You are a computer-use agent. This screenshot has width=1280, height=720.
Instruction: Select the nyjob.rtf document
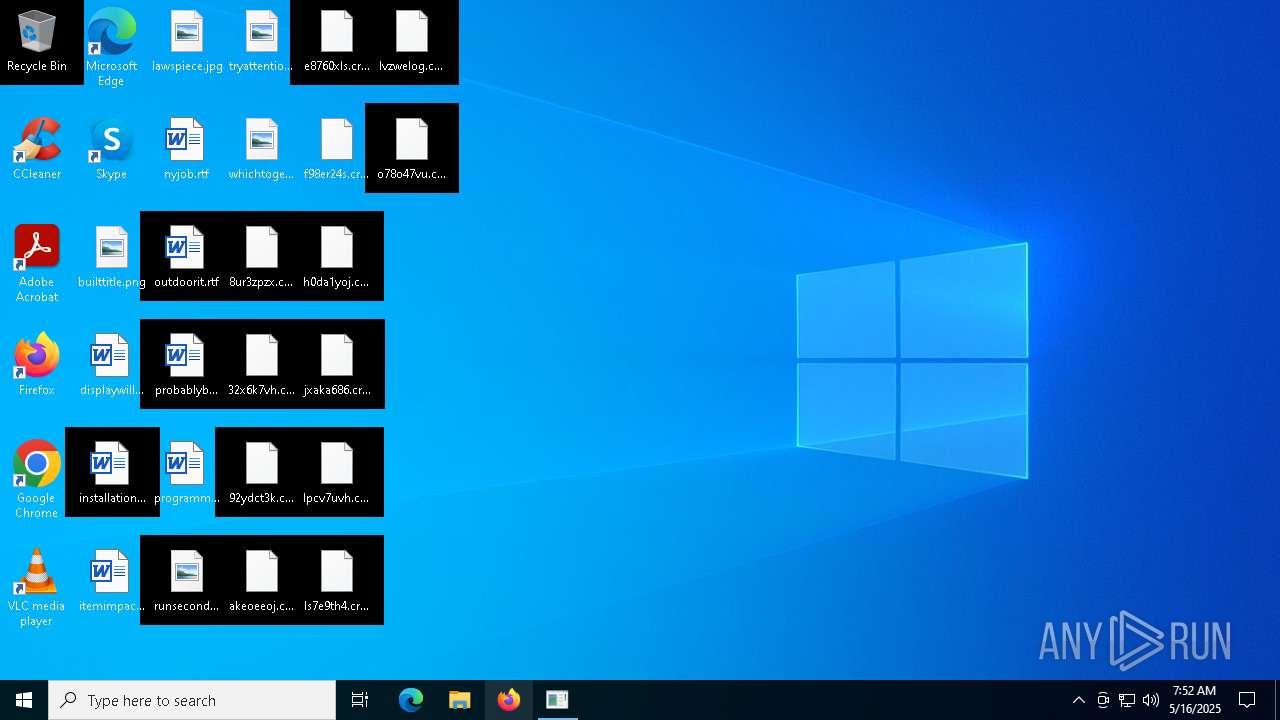click(x=187, y=150)
